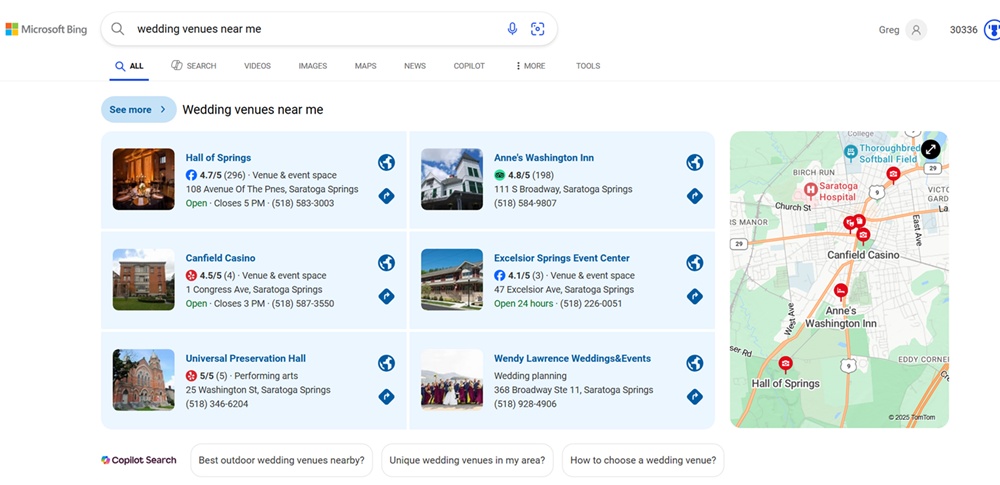Image resolution: width=1000 pixels, height=485 pixels.
Task: Open Universal Preservation Hall website globe icon
Action: click(x=386, y=363)
